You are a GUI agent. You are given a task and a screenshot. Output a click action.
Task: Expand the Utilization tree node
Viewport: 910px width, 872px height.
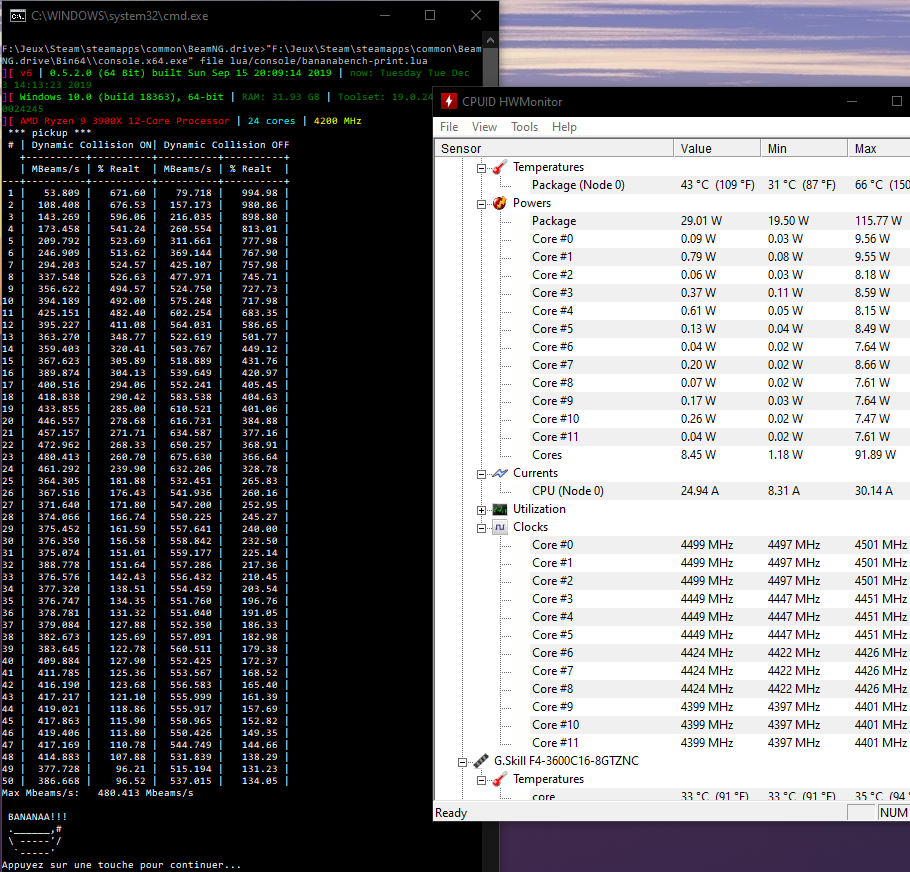(x=481, y=510)
